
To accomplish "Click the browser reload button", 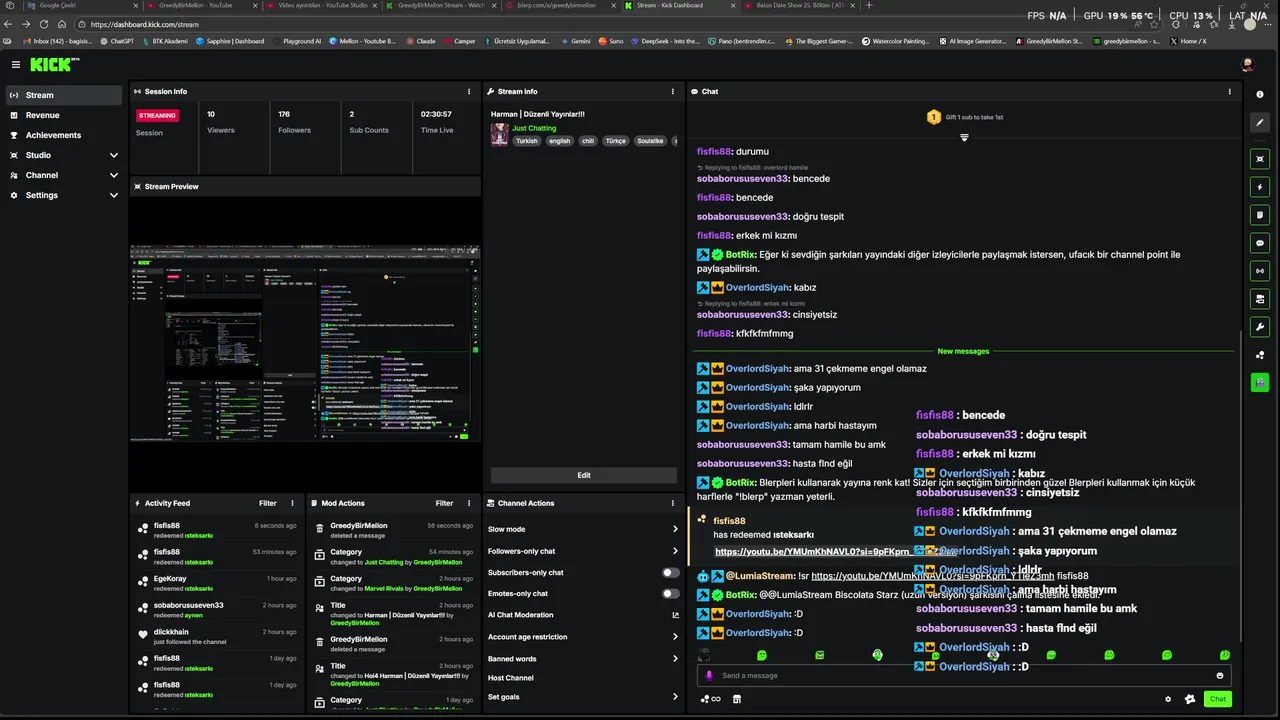I will pos(43,24).
